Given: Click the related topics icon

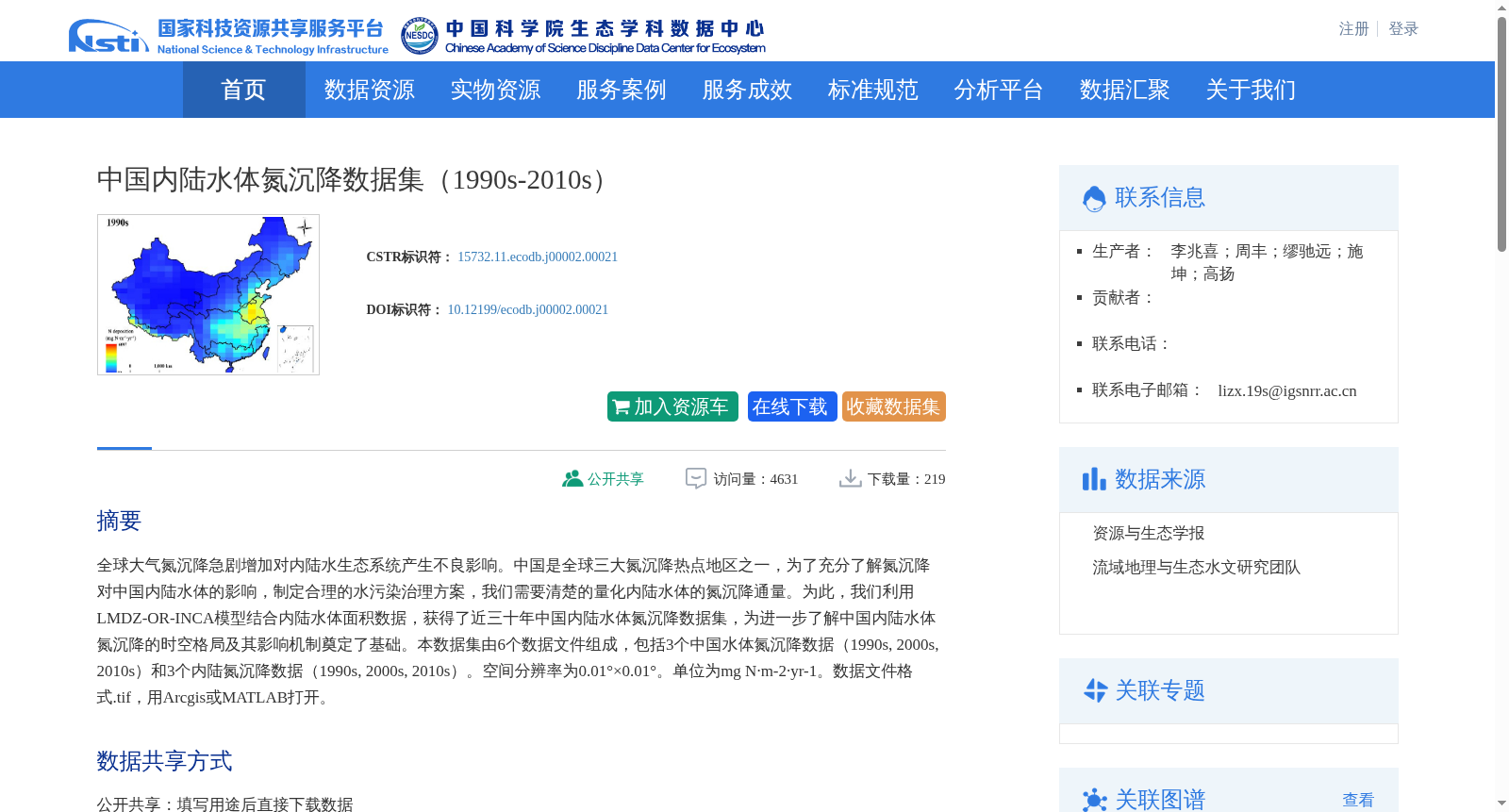Looking at the screenshot, I should click(1094, 690).
